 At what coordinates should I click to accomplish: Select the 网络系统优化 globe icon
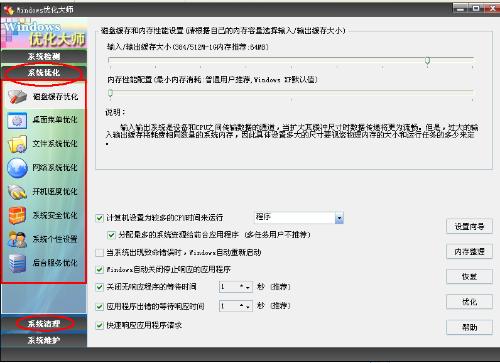17,168
